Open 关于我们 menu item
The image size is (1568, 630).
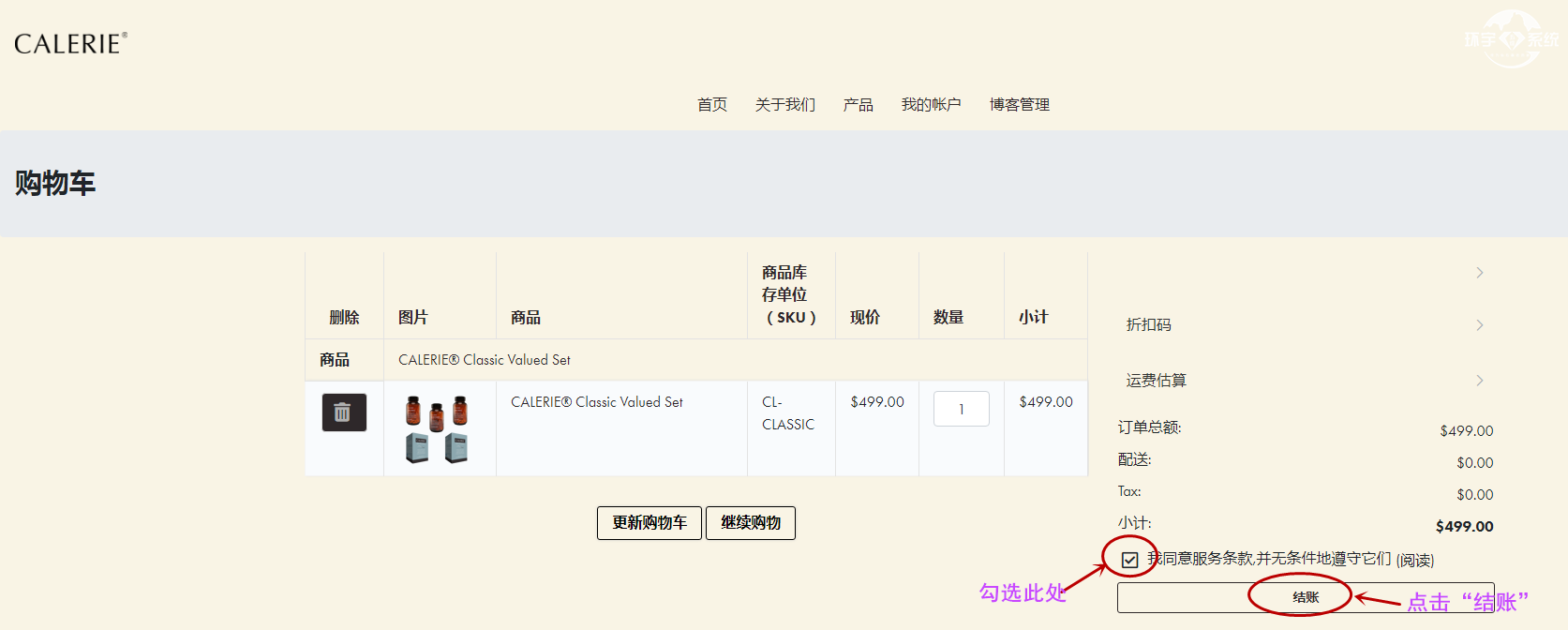[785, 104]
